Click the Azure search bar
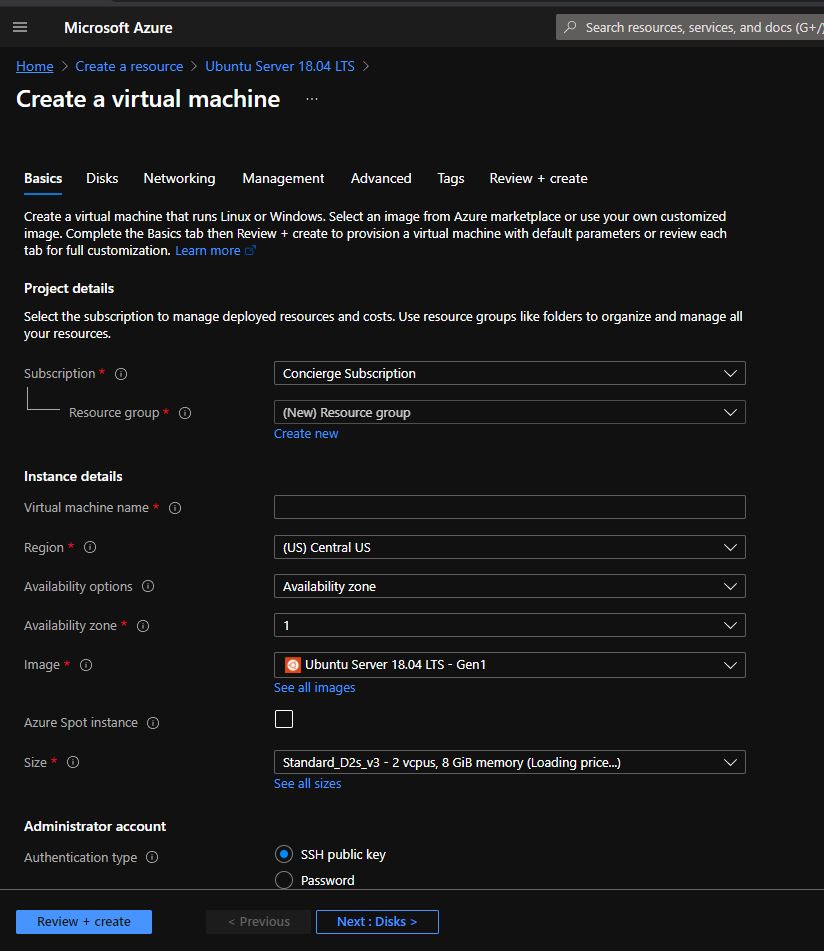This screenshot has height=951, width=824. click(x=690, y=27)
